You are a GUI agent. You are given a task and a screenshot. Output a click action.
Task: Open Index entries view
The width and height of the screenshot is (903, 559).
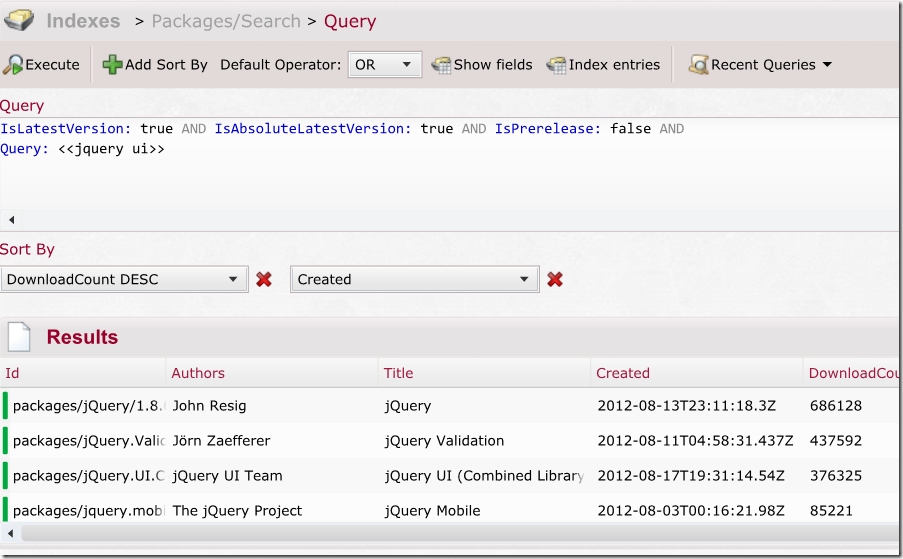pyautogui.click(x=603, y=64)
